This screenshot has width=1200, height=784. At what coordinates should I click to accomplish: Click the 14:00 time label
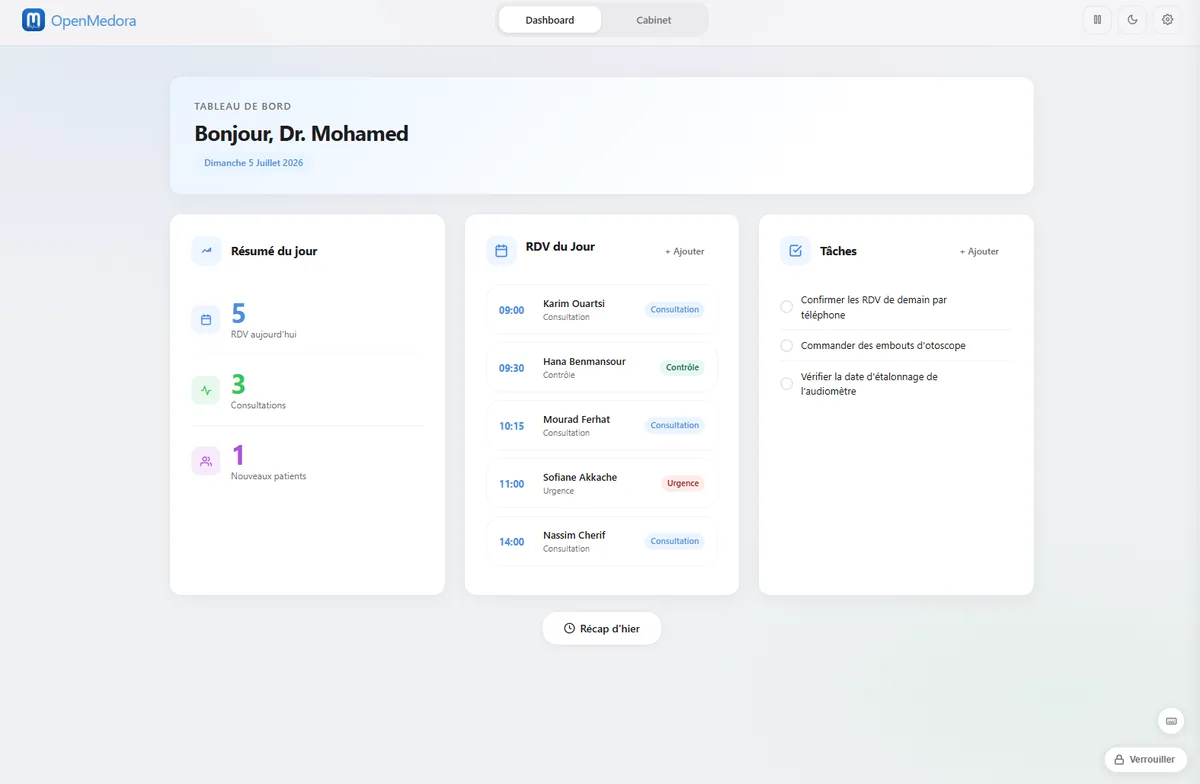point(512,542)
